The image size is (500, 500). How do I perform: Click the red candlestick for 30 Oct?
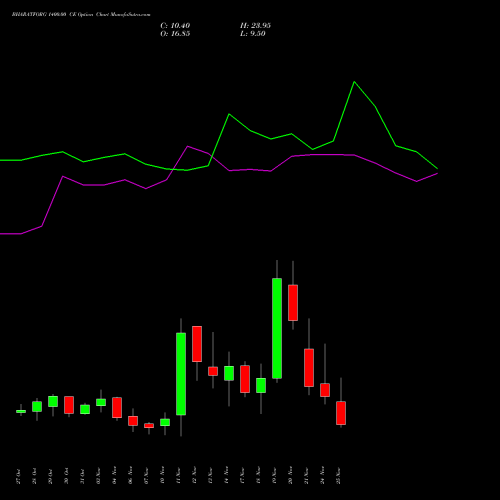tap(69, 405)
